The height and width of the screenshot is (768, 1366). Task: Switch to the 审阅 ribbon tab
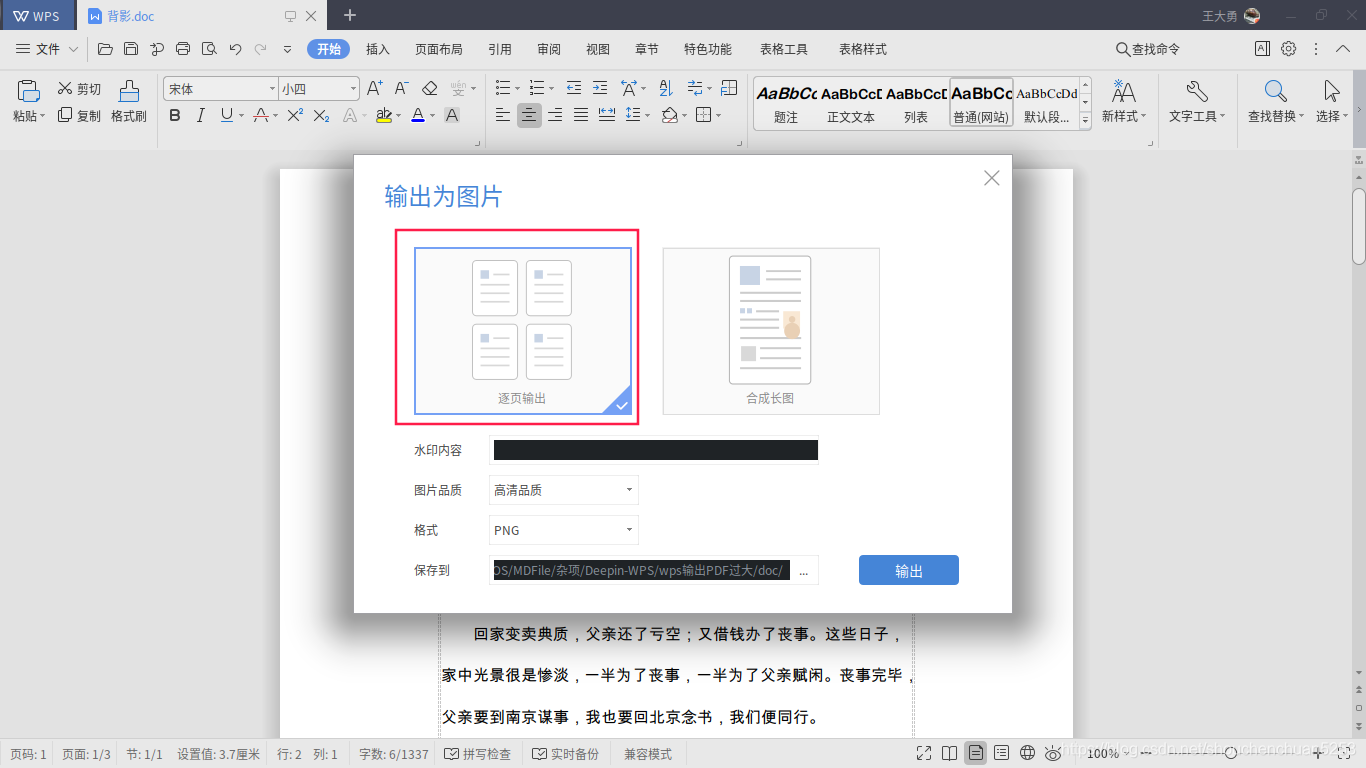coord(549,49)
